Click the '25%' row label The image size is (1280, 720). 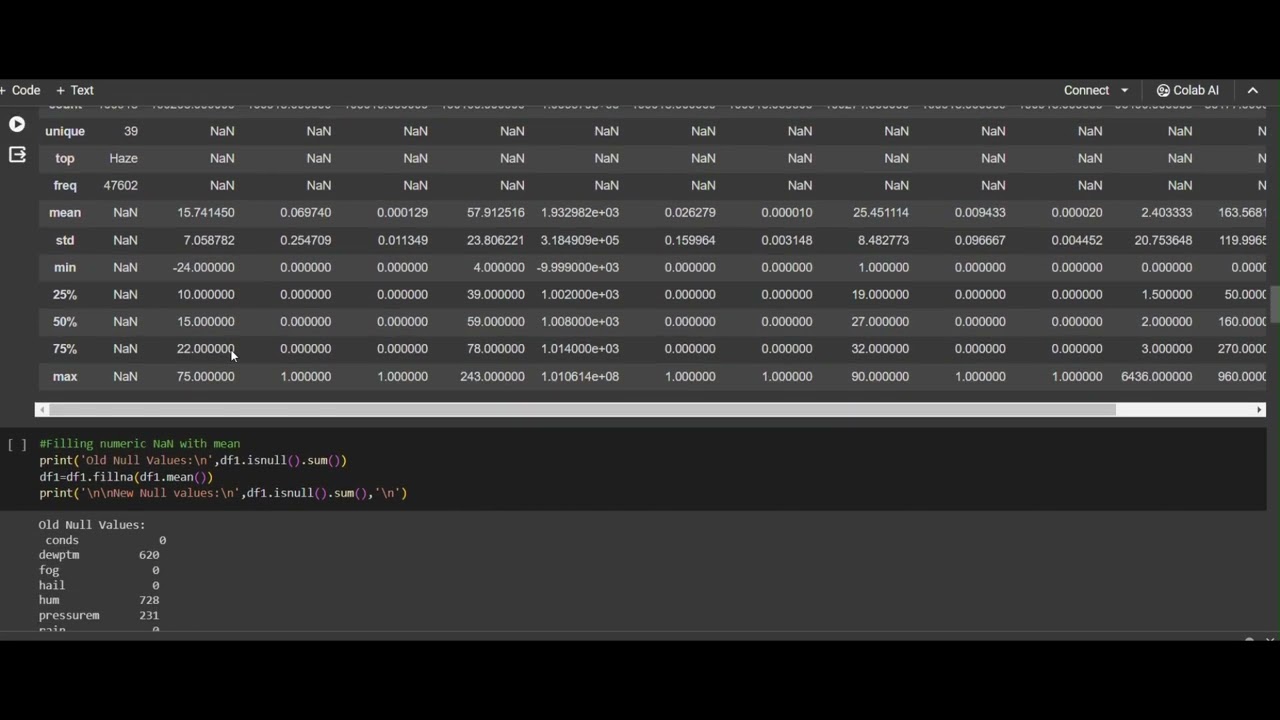click(65, 294)
